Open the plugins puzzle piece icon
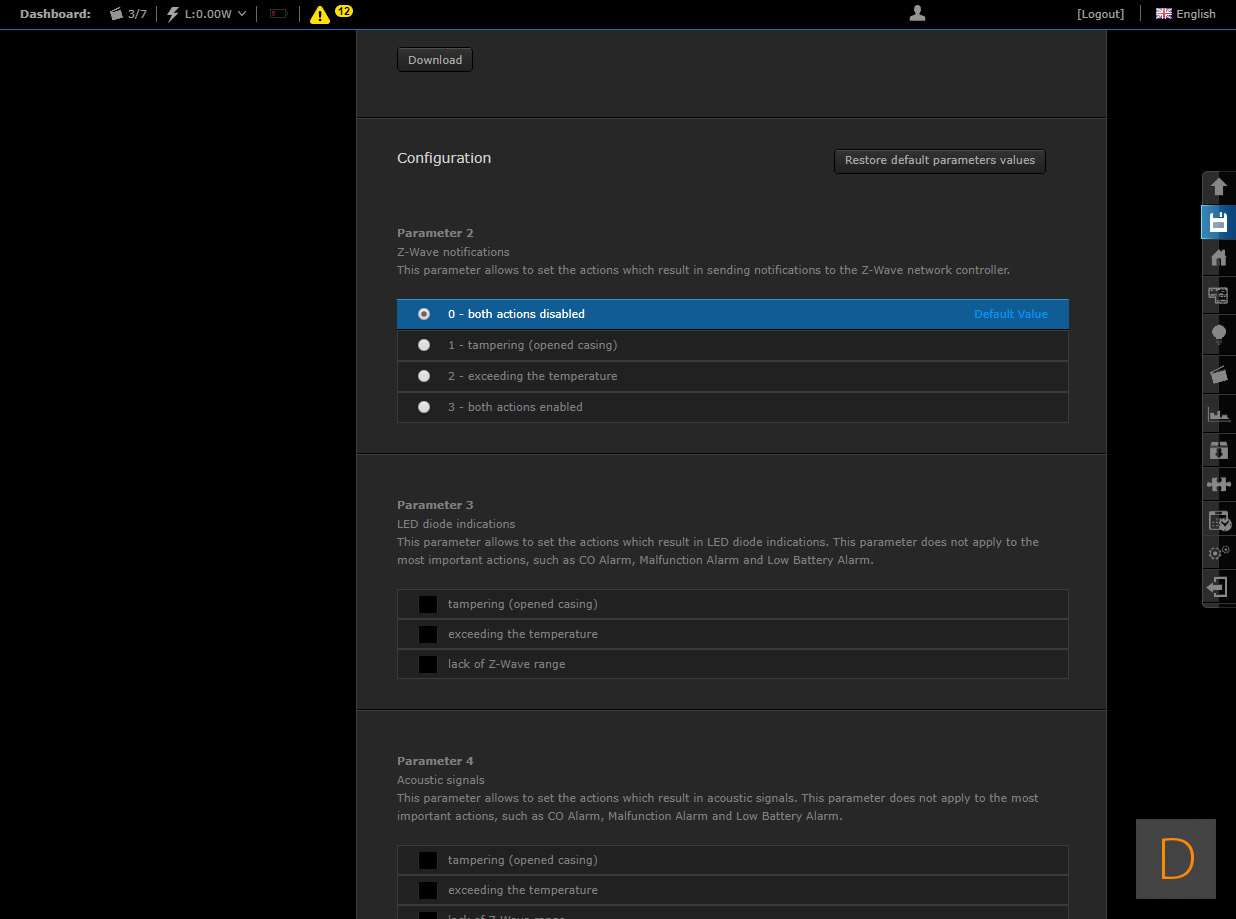 pos(1218,484)
